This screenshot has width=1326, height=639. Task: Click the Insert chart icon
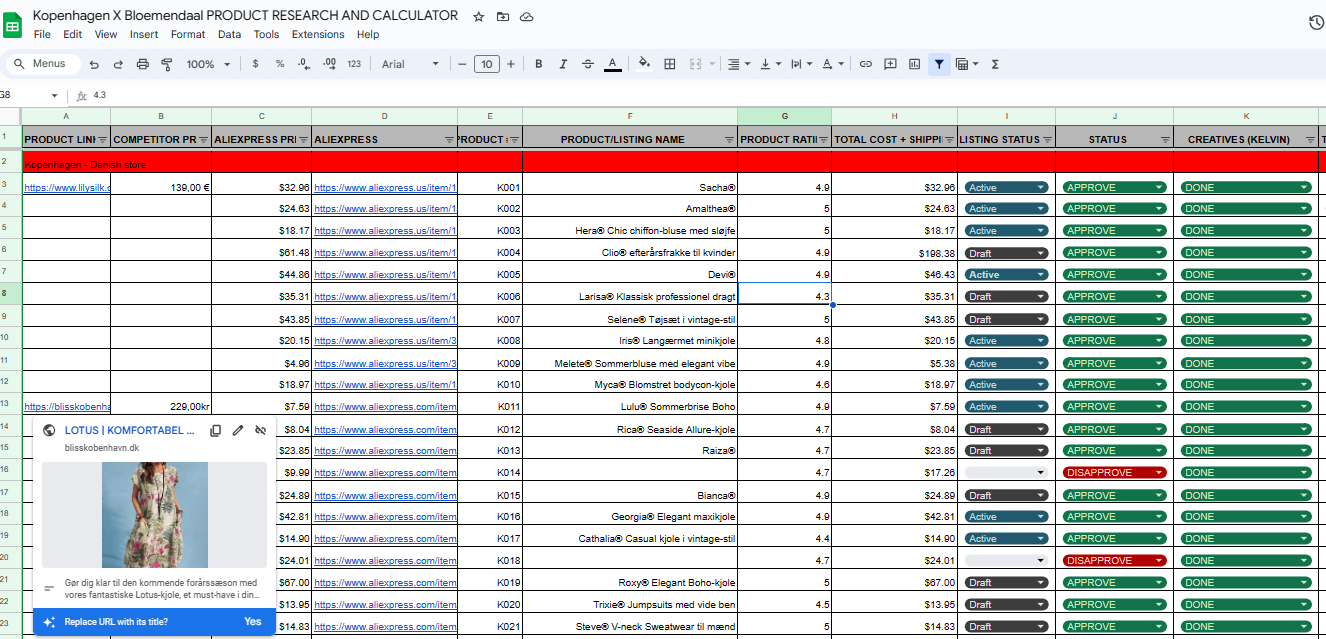coord(914,64)
